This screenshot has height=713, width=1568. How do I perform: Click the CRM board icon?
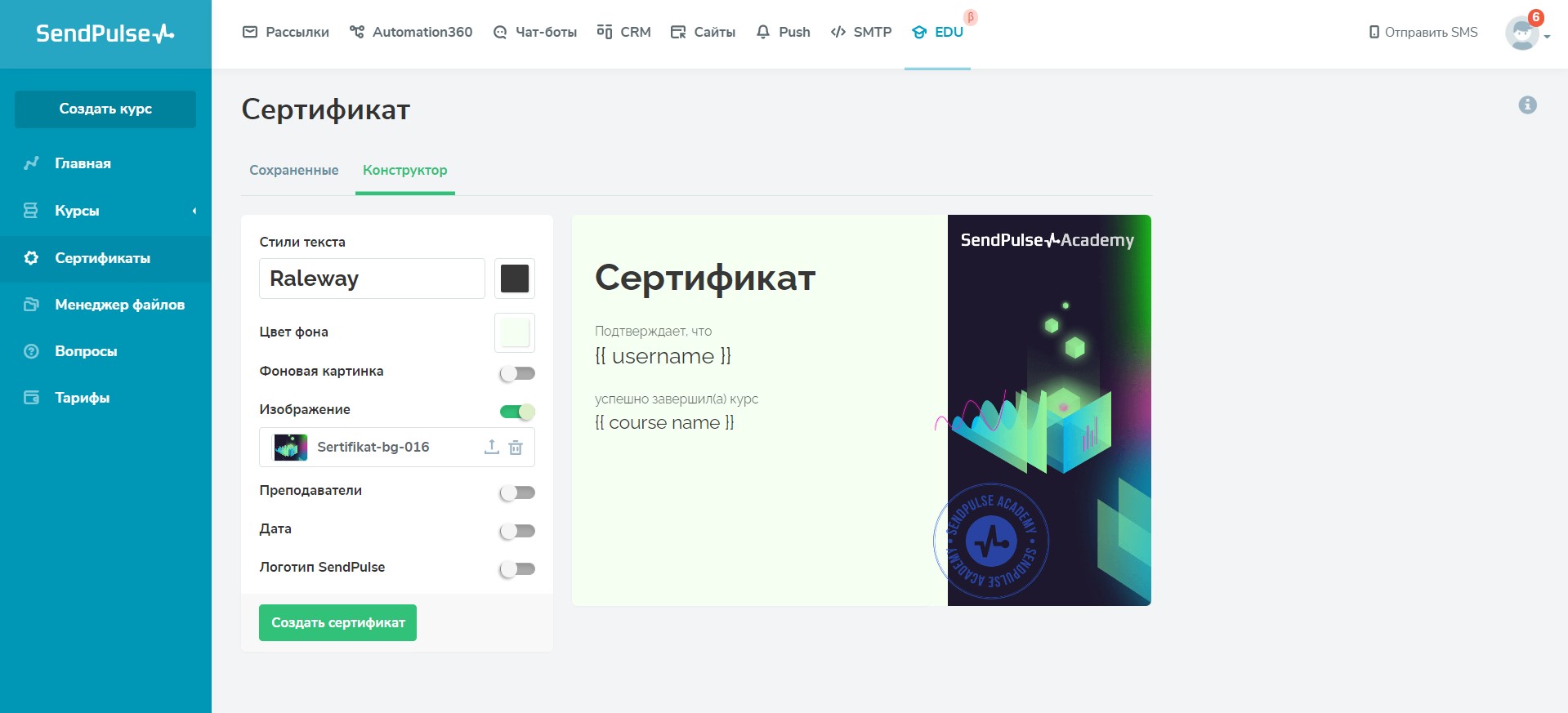(x=605, y=32)
